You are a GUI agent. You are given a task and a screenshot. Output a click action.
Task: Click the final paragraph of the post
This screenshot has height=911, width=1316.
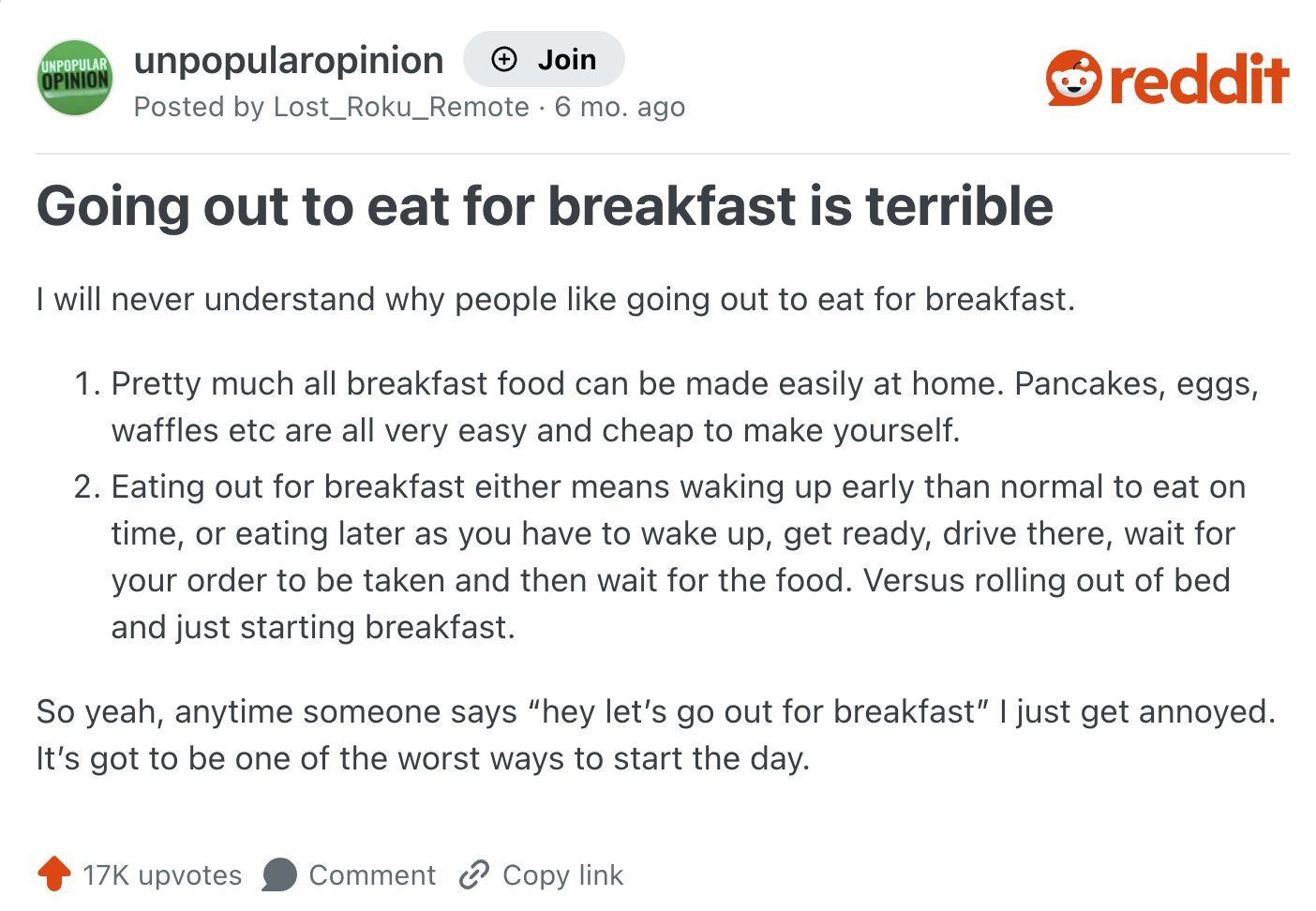click(656, 734)
